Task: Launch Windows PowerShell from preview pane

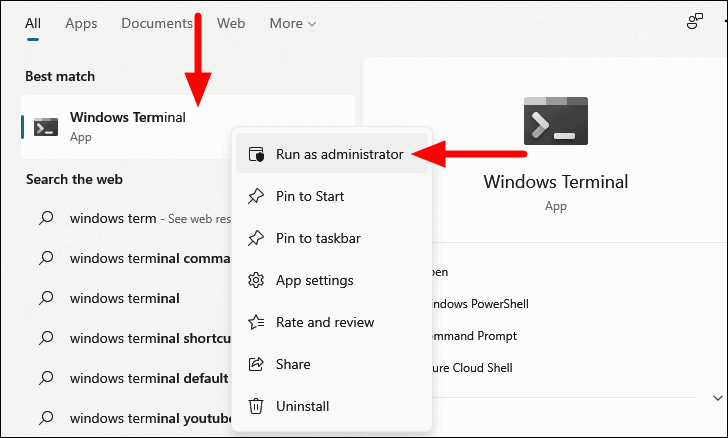Action: click(481, 304)
